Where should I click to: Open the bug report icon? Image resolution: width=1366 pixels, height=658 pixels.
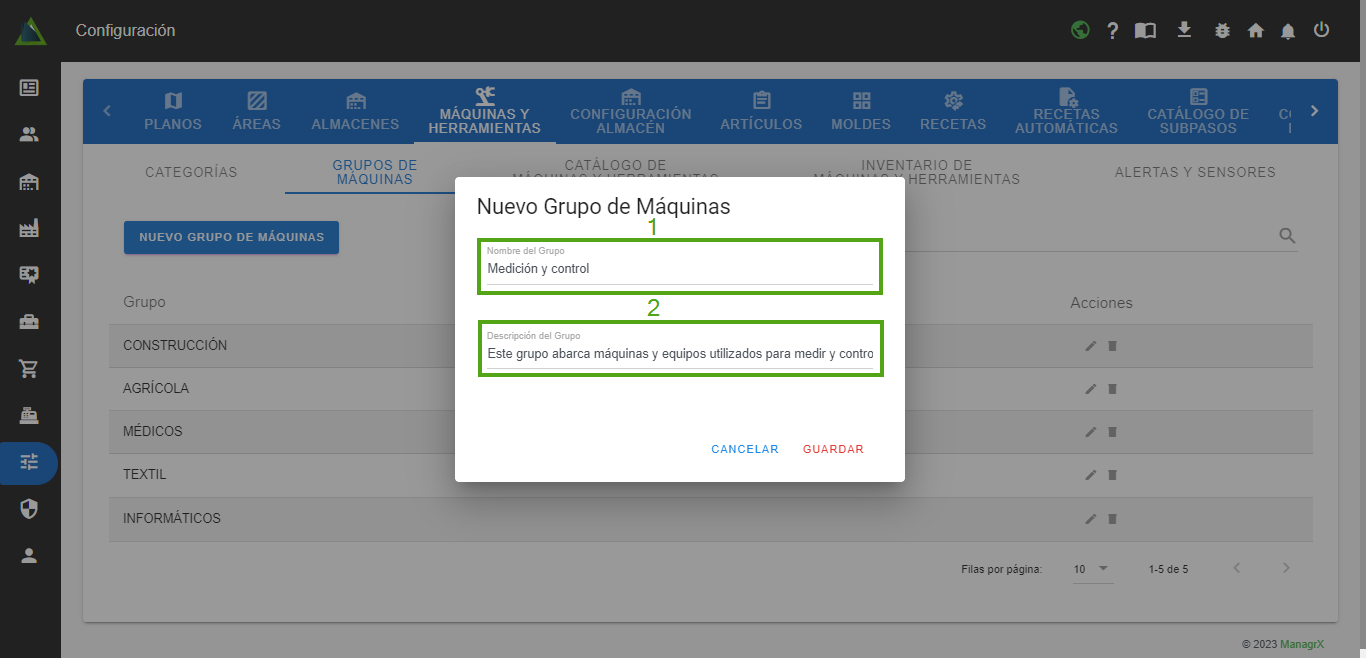pos(1222,30)
